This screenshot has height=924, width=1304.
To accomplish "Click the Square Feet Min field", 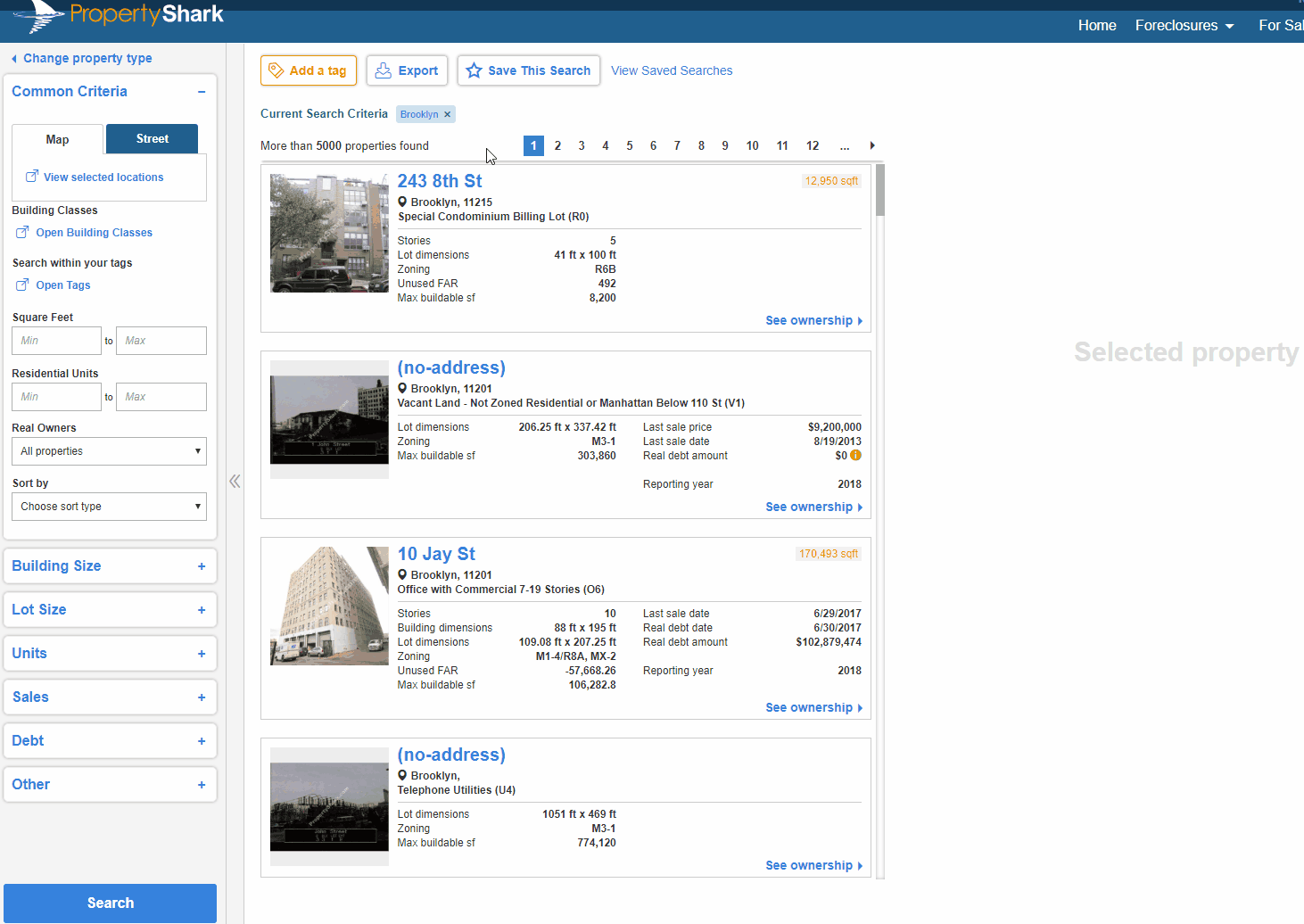I will point(56,341).
